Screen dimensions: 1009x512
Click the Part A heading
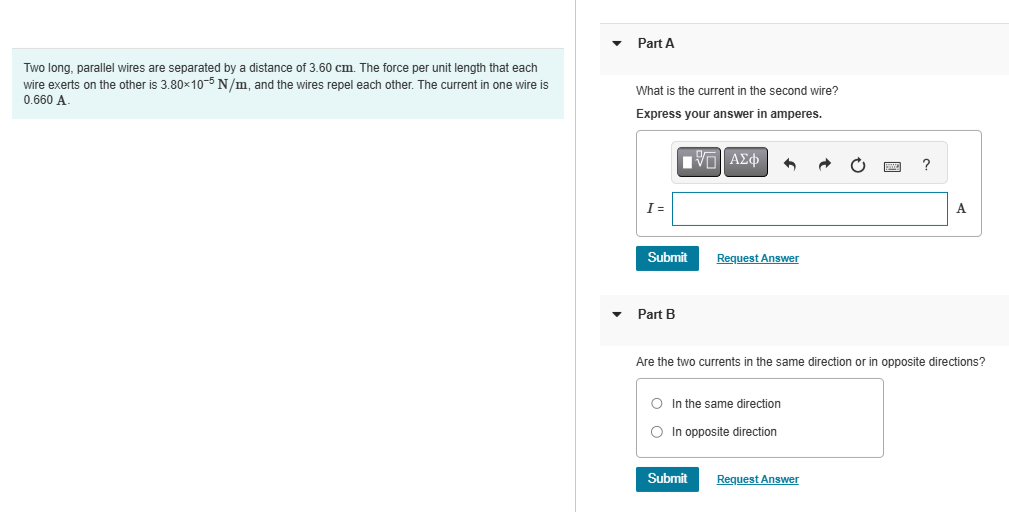click(x=656, y=43)
